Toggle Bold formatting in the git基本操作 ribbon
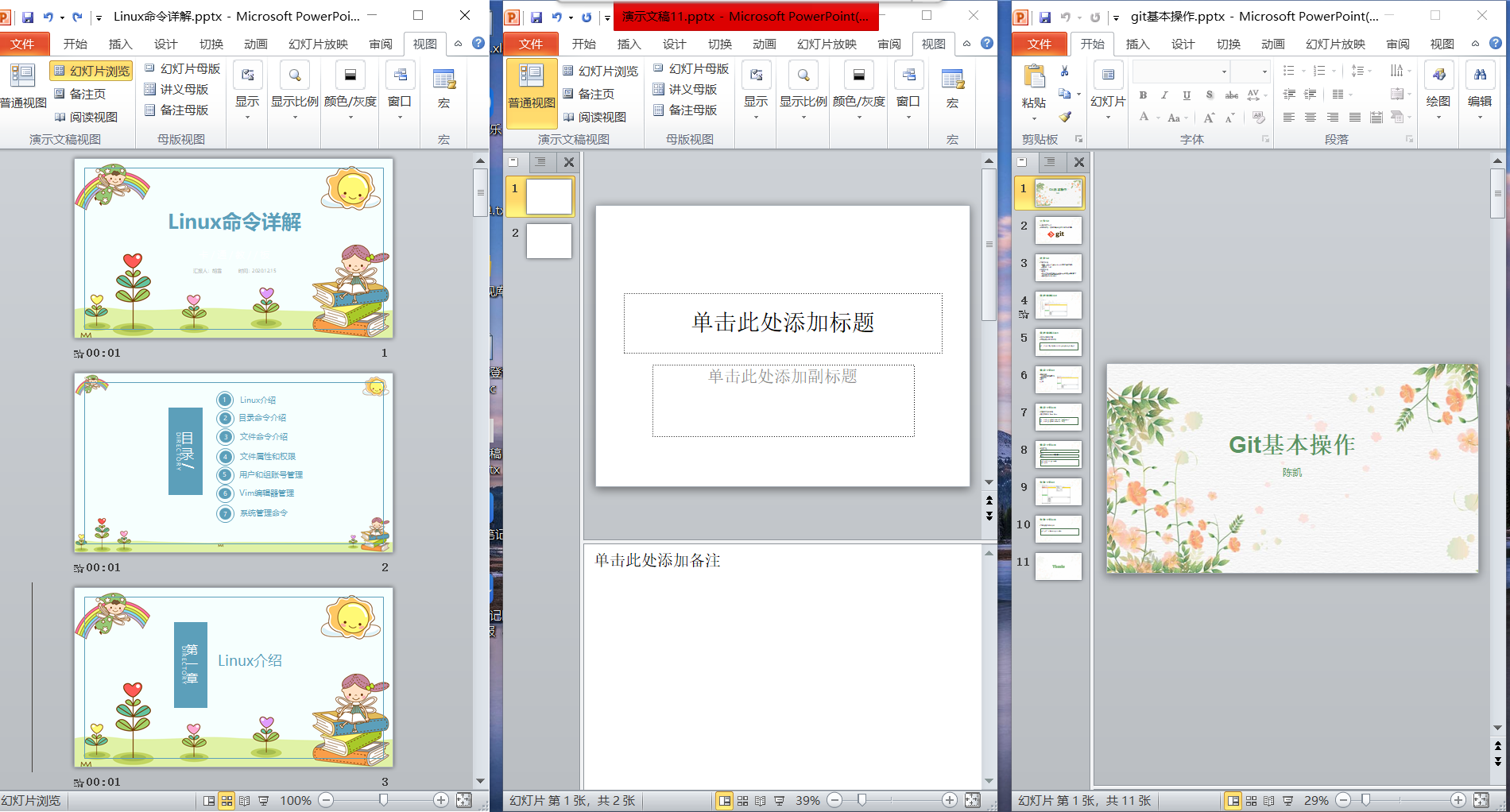 1143,95
